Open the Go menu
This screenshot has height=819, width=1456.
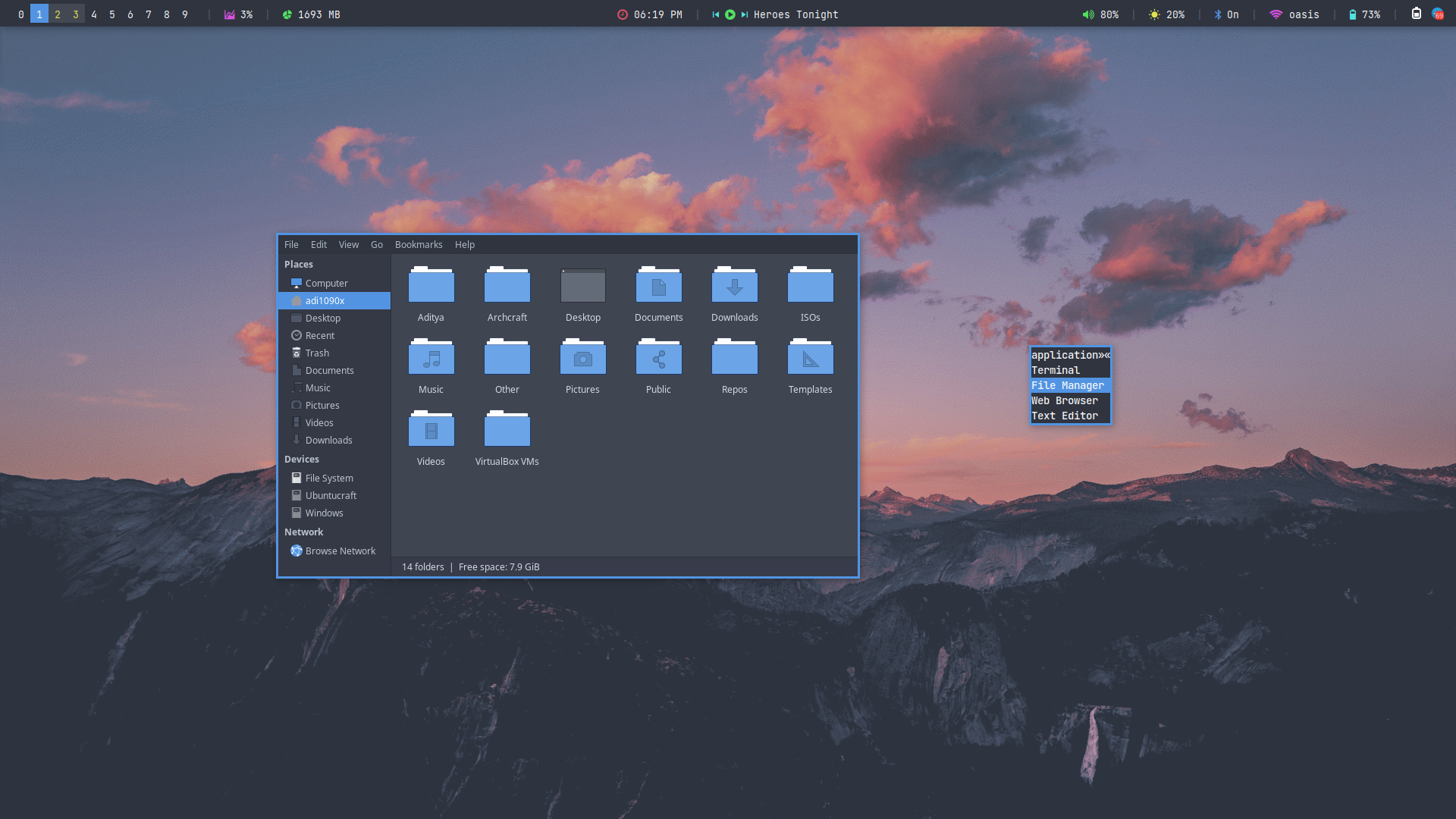(x=376, y=244)
